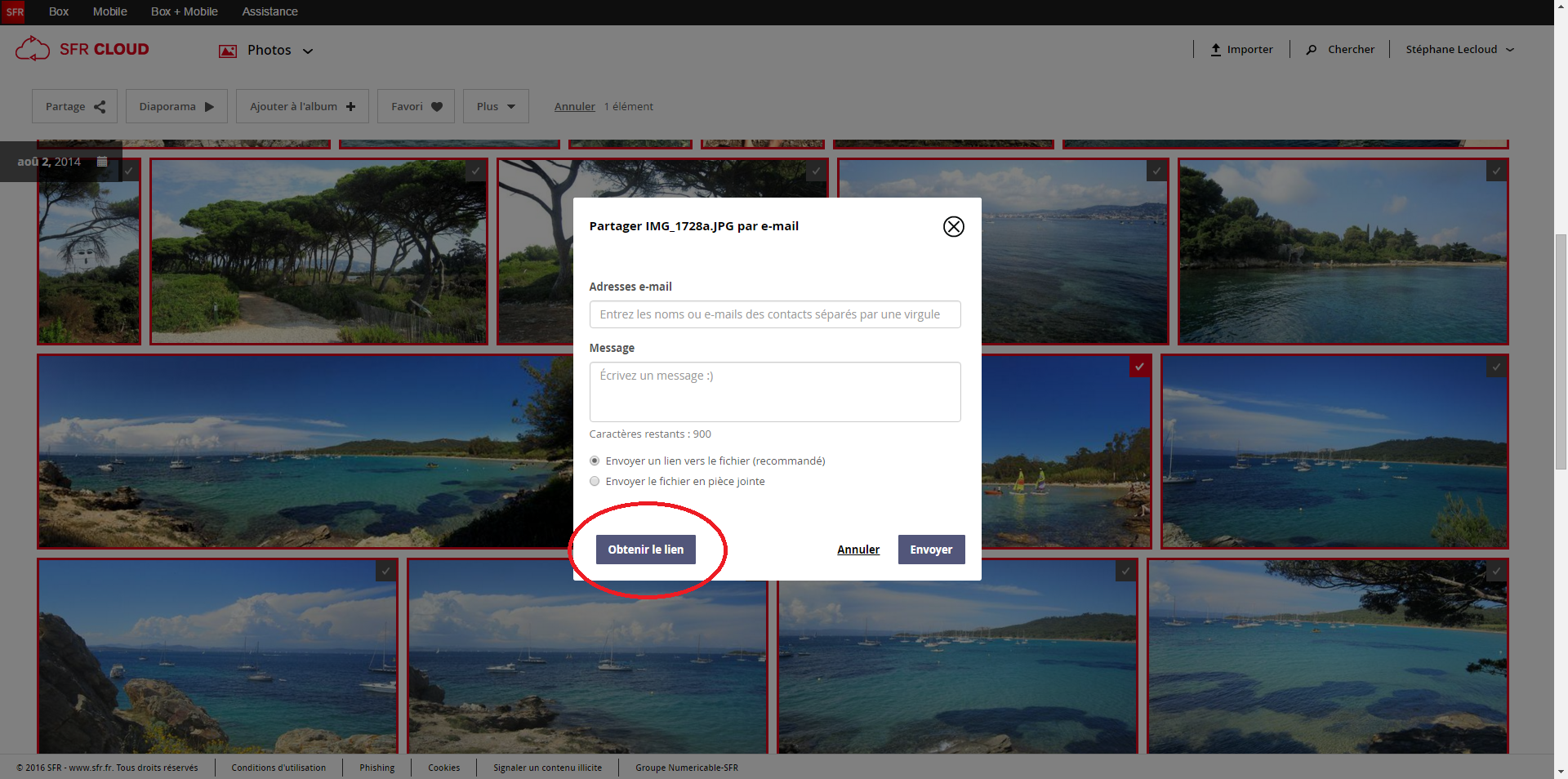Click the Obtenir le lien button
Screen dimensions: 1568x779
tap(645, 550)
